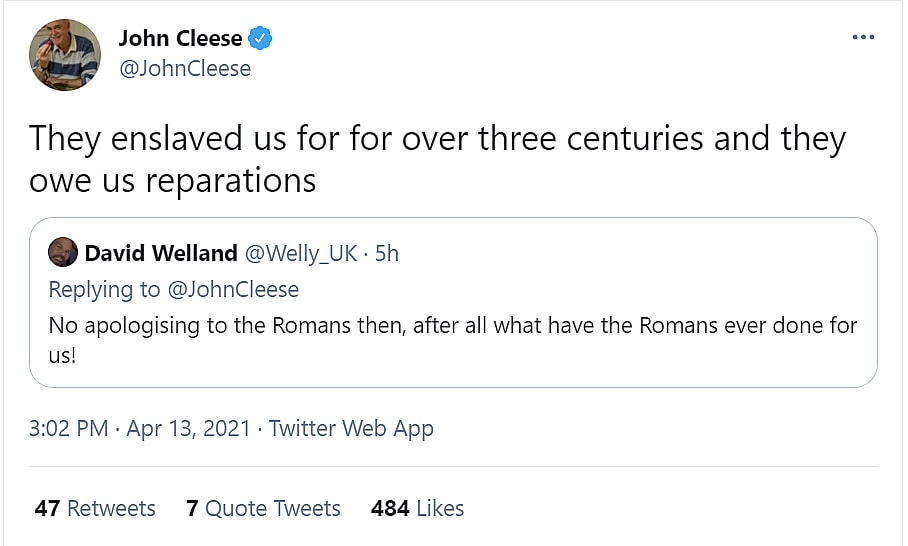Screen dimensions: 908x546
Task: Click the 3:02 PM time link
Action: pyautogui.click(x=68, y=428)
